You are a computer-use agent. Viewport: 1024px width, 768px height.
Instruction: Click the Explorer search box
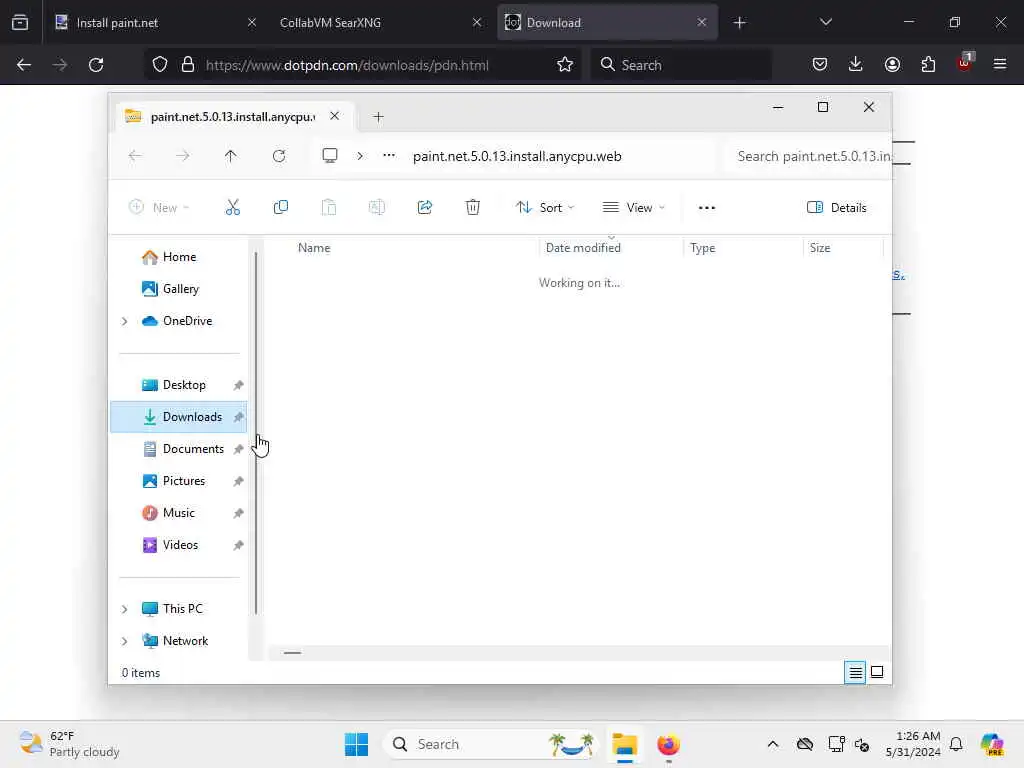pyautogui.click(x=810, y=157)
